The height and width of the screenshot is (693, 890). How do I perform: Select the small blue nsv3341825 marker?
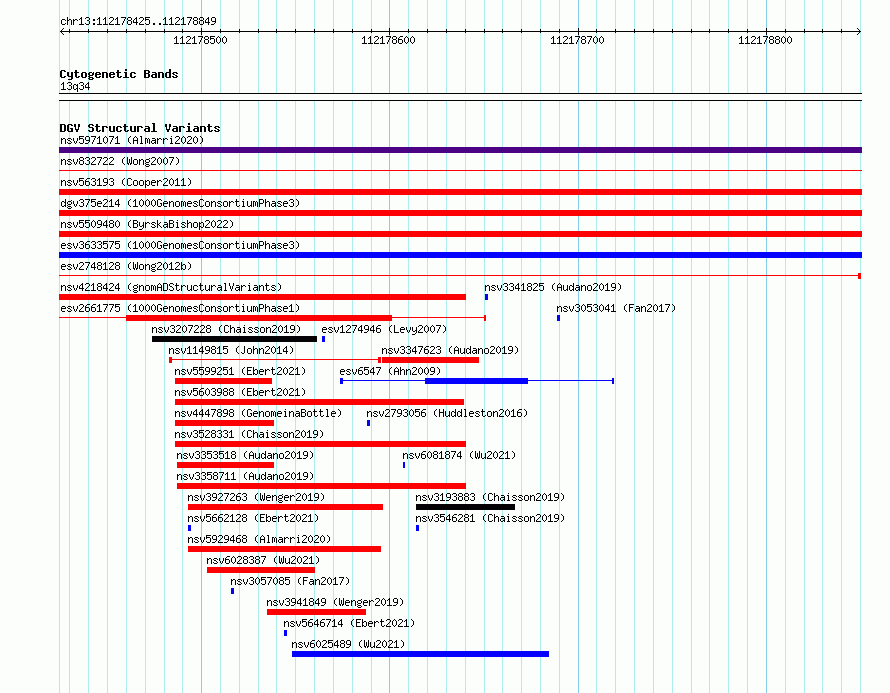click(x=486, y=297)
